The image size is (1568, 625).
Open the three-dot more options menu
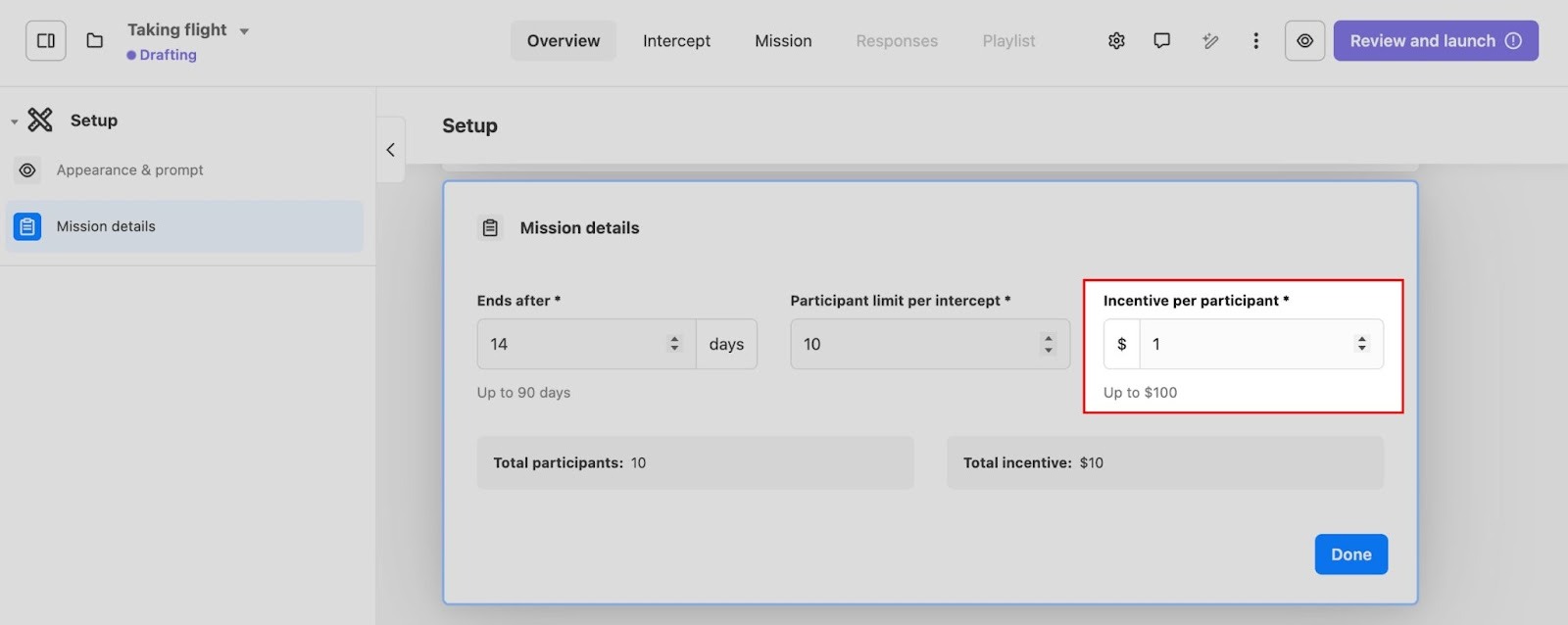1255,41
